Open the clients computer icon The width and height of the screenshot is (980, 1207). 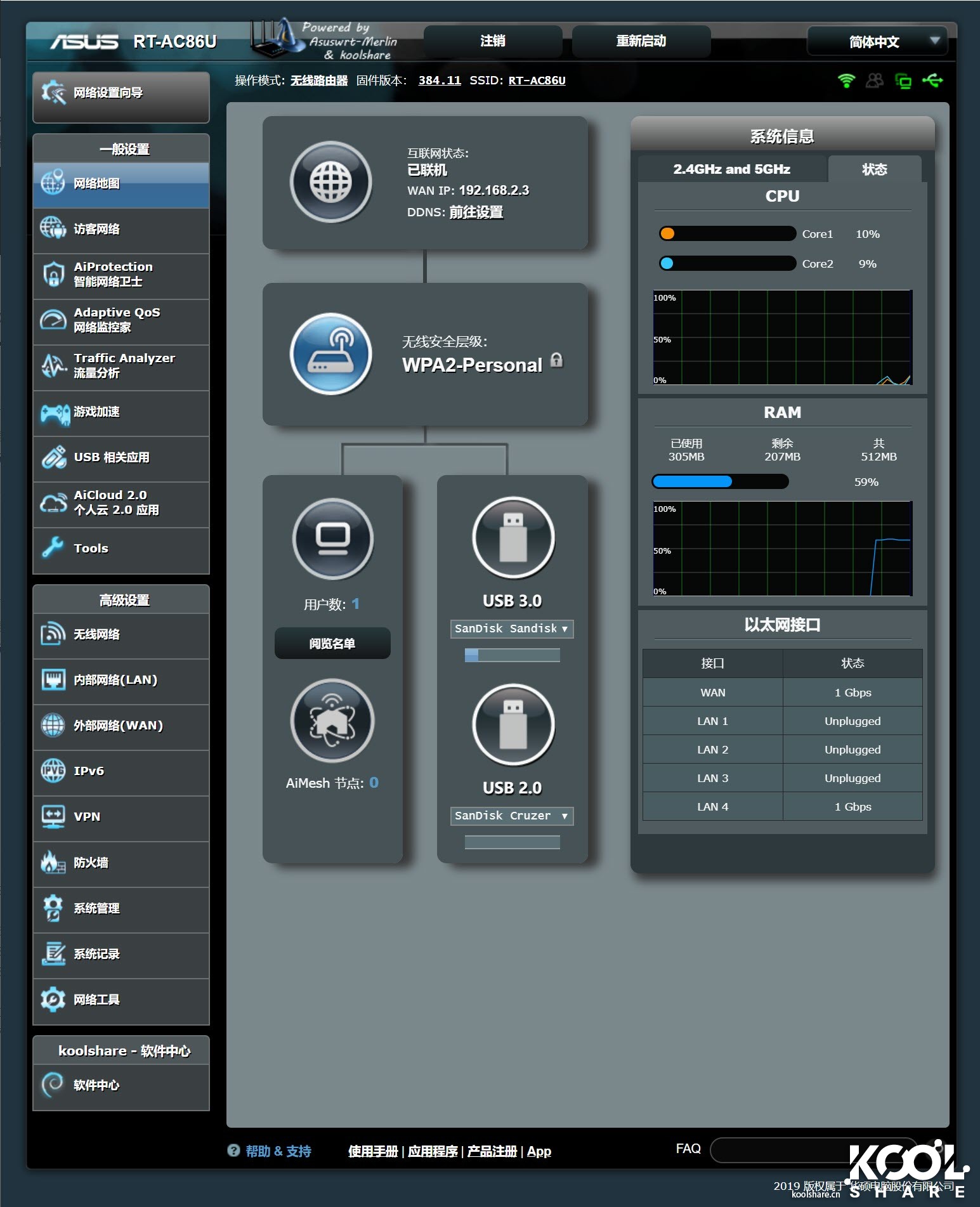333,538
